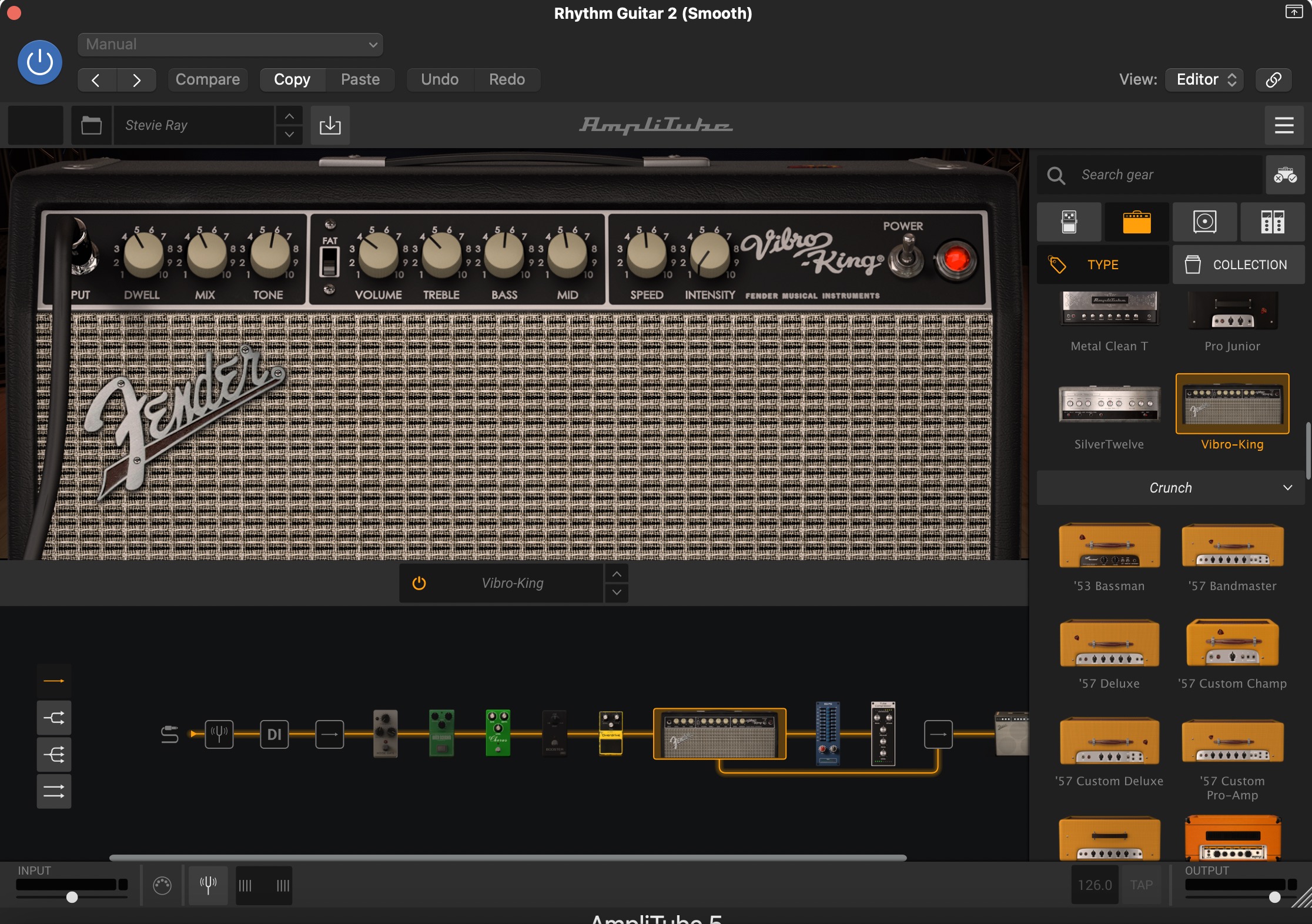Click the Search gear field

coord(1150,175)
